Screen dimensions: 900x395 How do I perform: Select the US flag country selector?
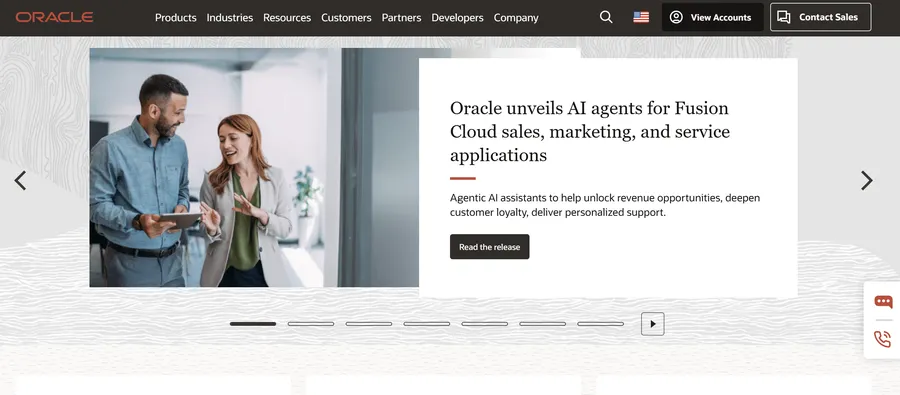pyautogui.click(x=641, y=17)
